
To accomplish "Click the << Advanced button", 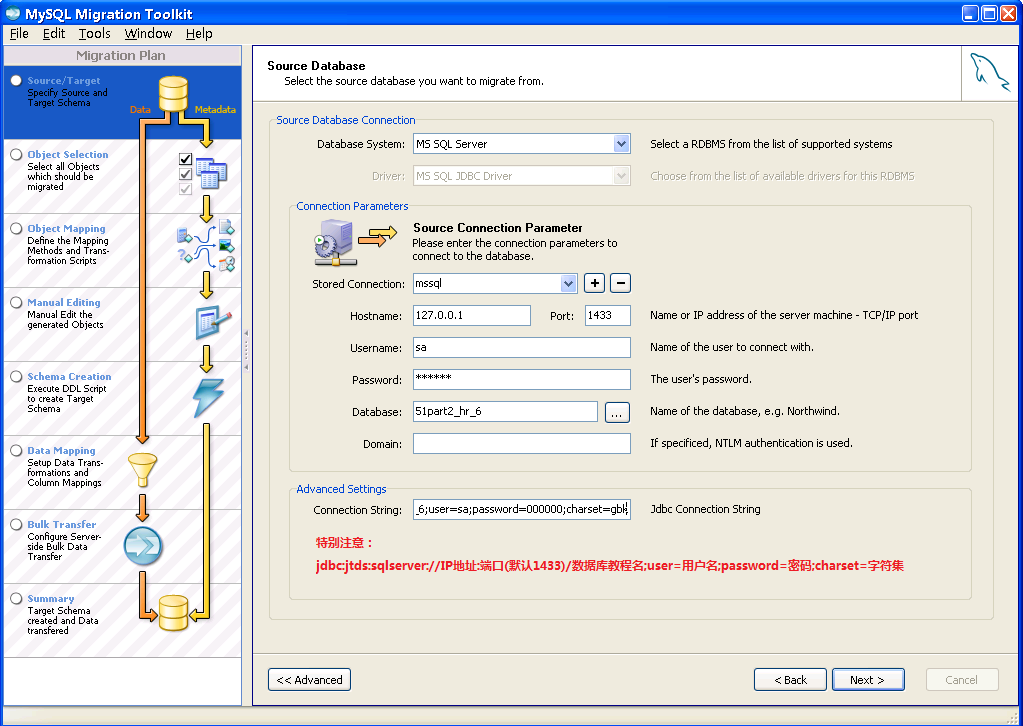I will (x=309, y=680).
